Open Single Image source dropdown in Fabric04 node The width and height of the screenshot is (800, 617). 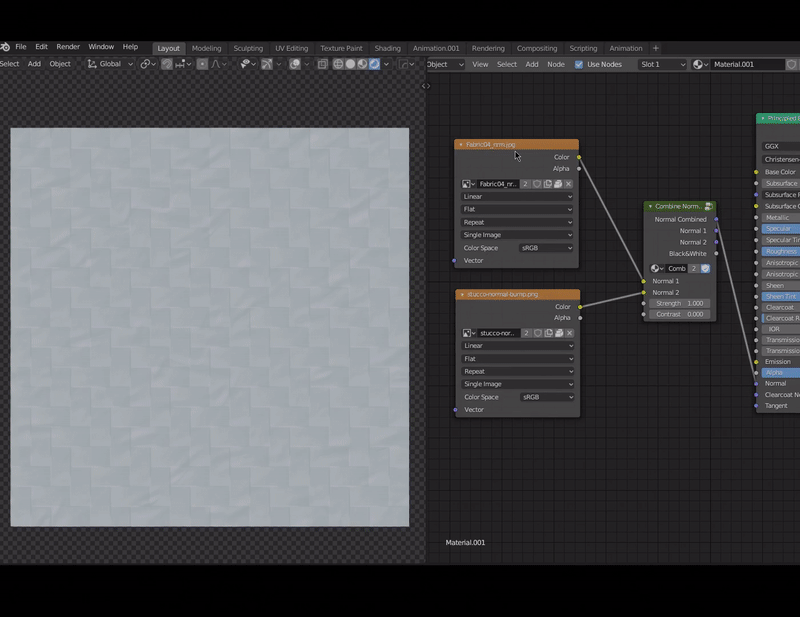coord(517,235)
